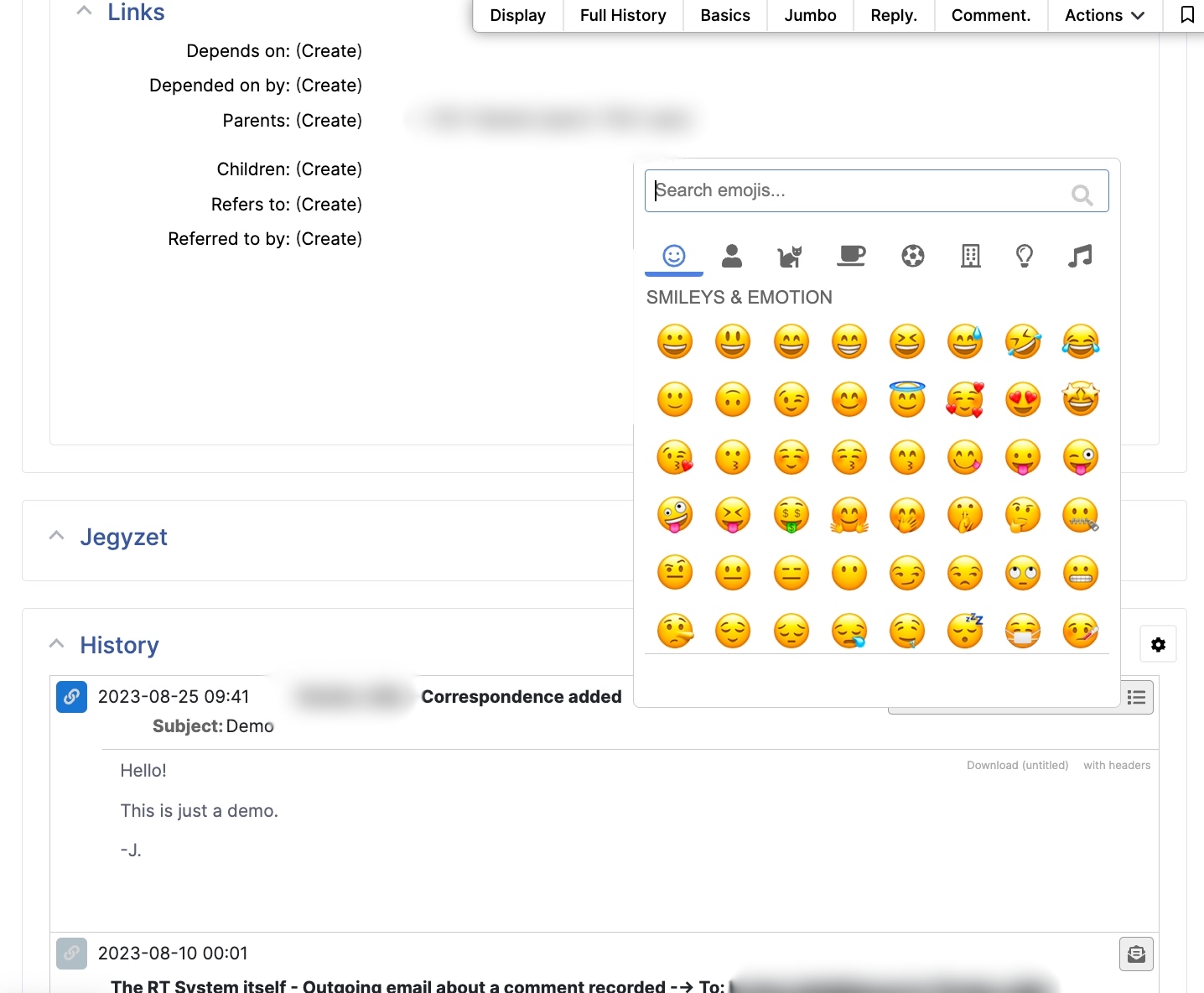Pick the thinking face emoji
Viewport: 1204px width, 993px height.
pyautogui.click(x=1023, y=515)
